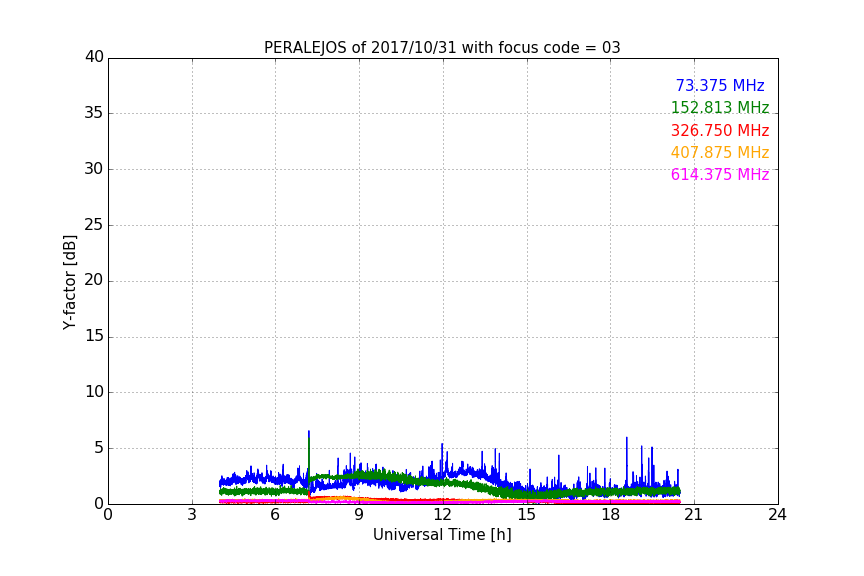The image size is (864, 576).
Task: Click the x-axis tick label '12'
Action: coord(442,515)
